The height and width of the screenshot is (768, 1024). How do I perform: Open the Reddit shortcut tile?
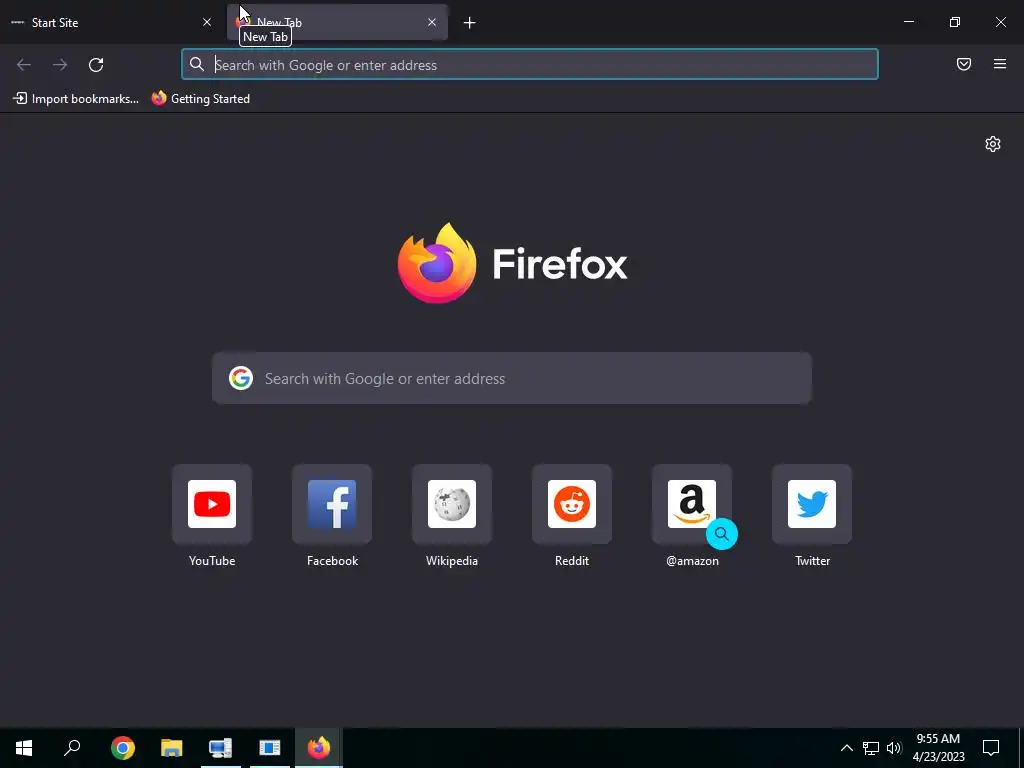pyautogui.click(x=572, y=504)
